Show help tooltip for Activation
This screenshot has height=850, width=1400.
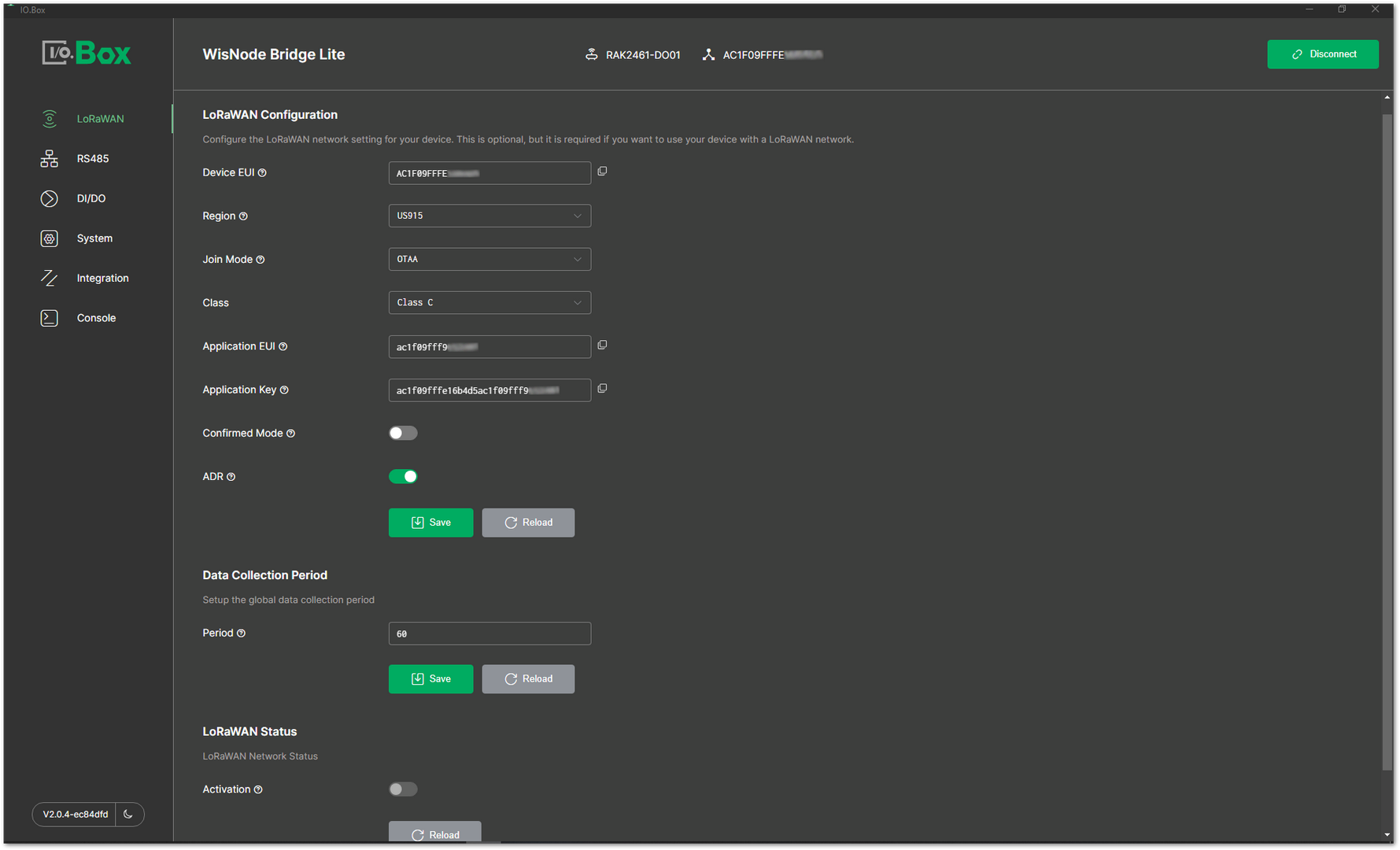tap(258, 789)
